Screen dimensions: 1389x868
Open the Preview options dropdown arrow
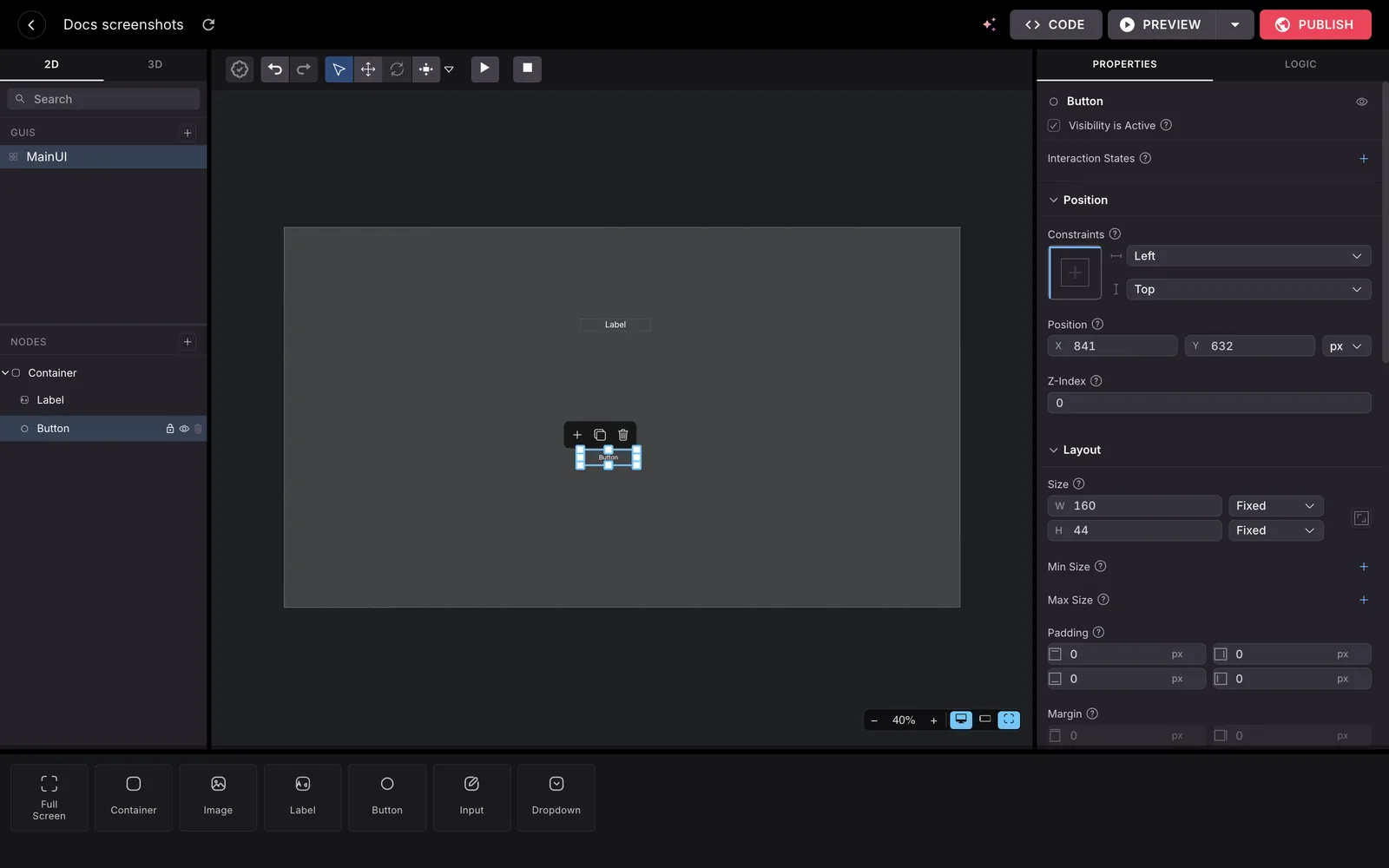[x=1234, y=24]
